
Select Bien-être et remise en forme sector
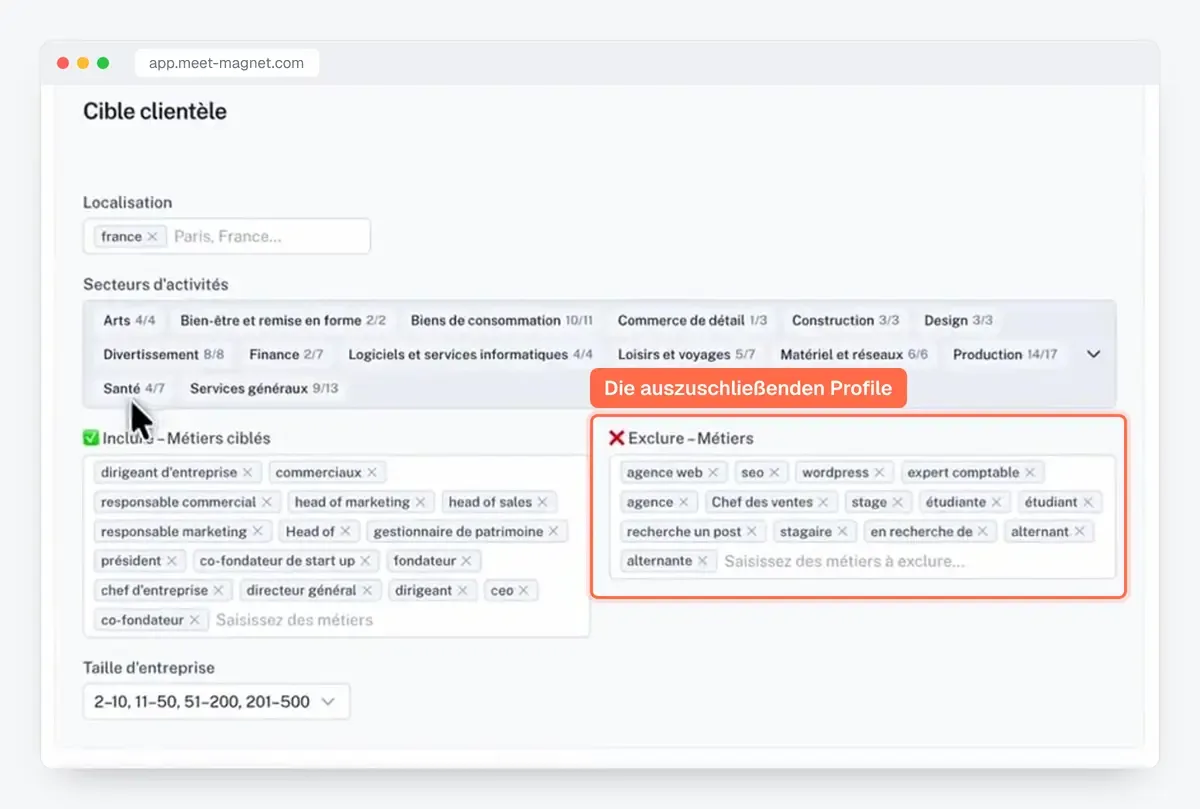click(283, 321)
